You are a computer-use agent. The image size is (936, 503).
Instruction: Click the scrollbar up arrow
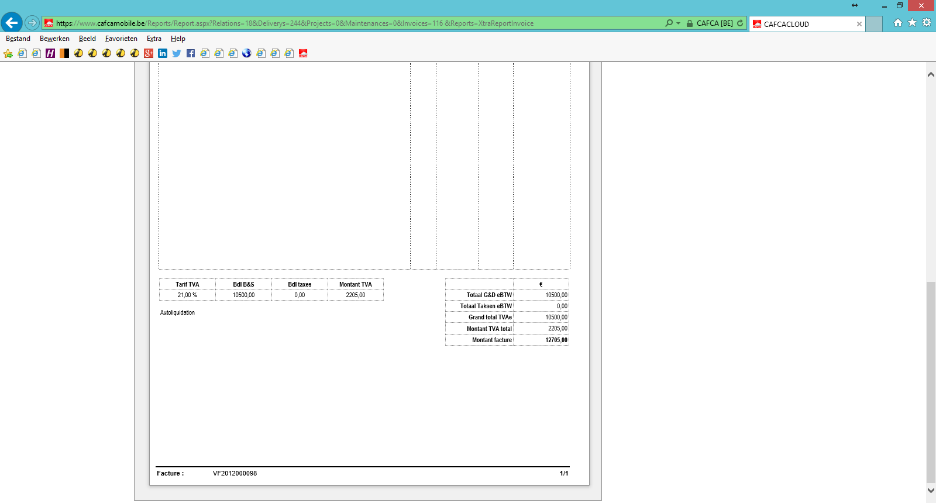click(931, 75)
